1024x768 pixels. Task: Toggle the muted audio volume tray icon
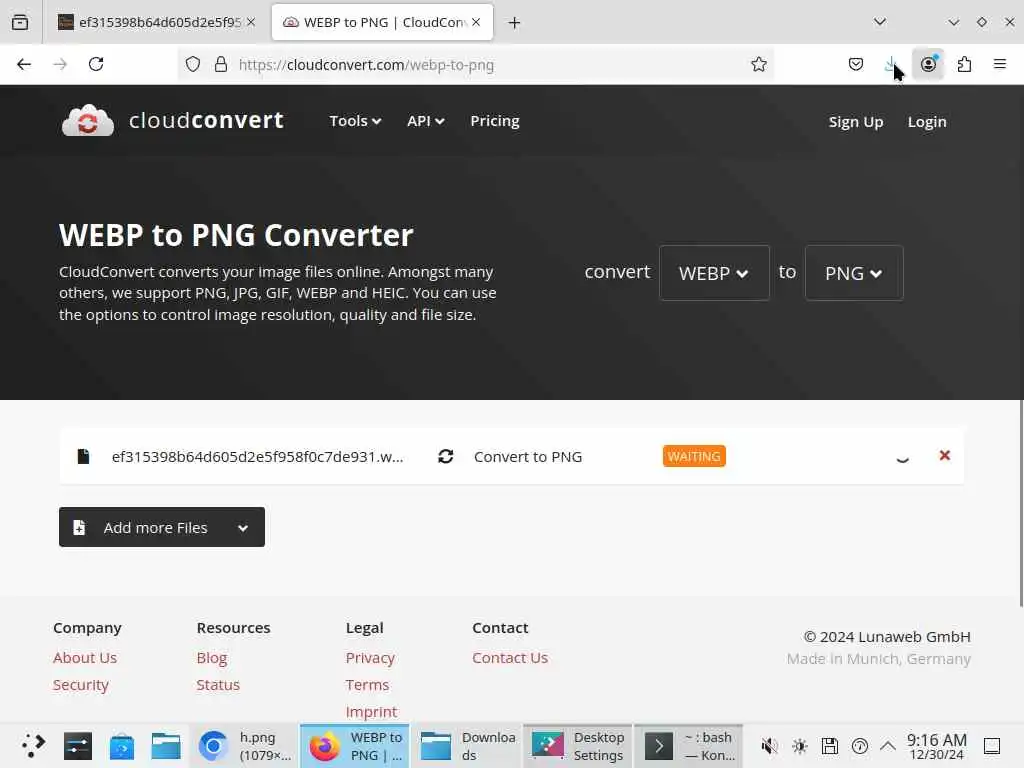coord(769,746)
